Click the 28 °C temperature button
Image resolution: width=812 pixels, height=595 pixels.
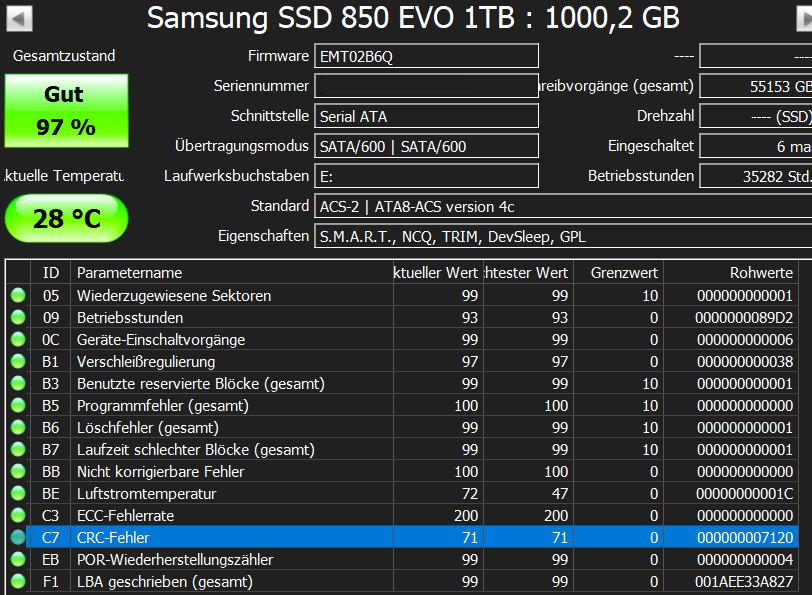click(66, 218)
